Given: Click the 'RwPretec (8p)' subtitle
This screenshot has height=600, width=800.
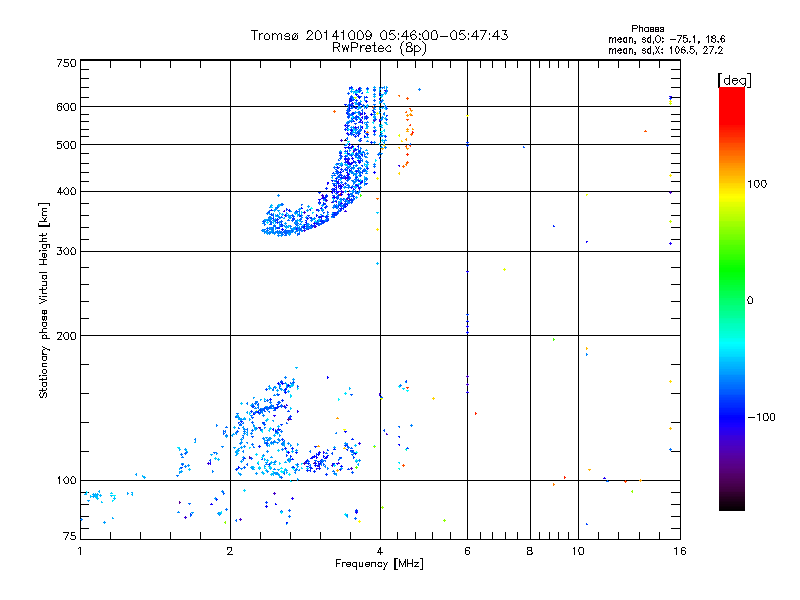Looking at the screenshot, I should click(x=379, y=48).
